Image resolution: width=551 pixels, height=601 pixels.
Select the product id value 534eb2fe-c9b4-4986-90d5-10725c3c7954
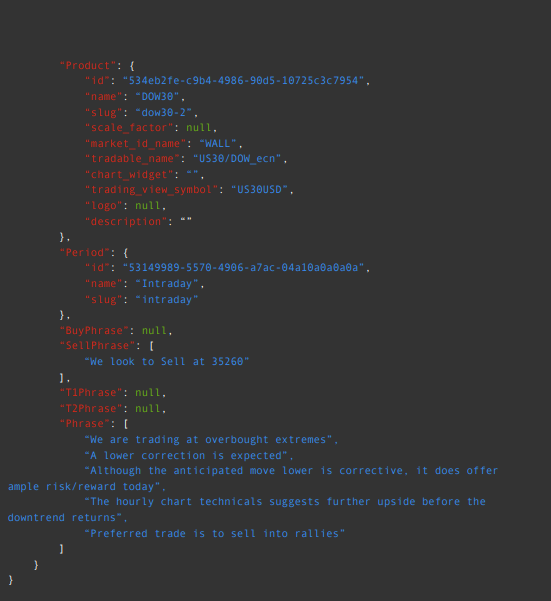pos(243,80)
